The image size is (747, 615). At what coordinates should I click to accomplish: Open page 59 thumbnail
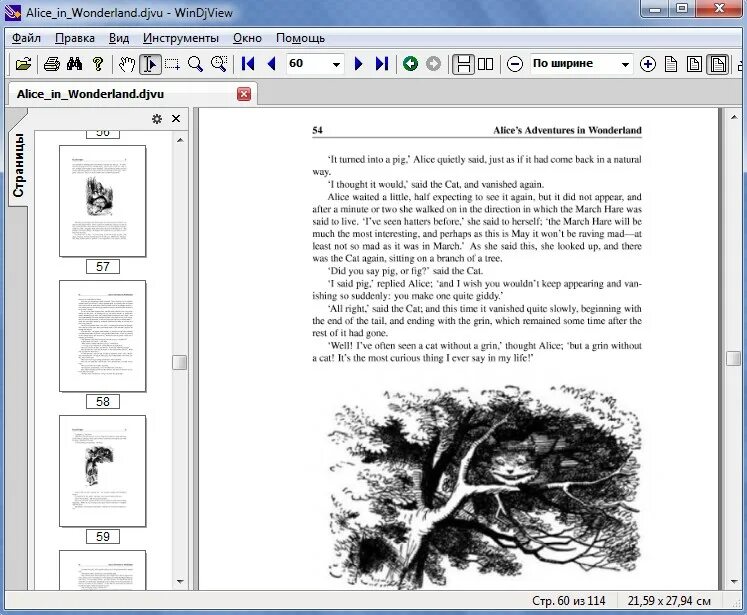tap(102, 471)
